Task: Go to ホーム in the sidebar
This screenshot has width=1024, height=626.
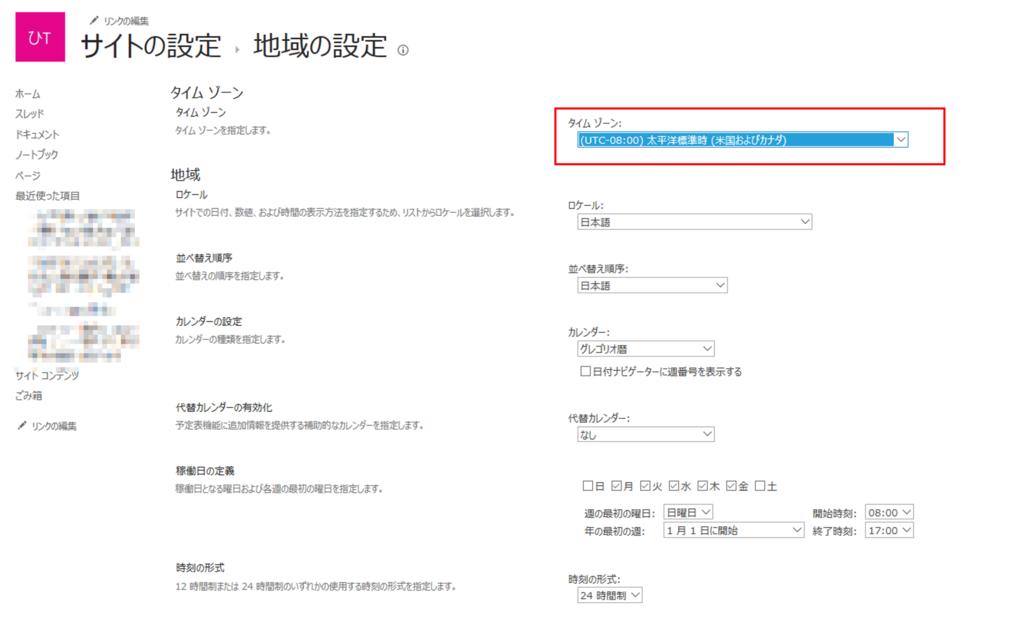Action: coord(28,94)
